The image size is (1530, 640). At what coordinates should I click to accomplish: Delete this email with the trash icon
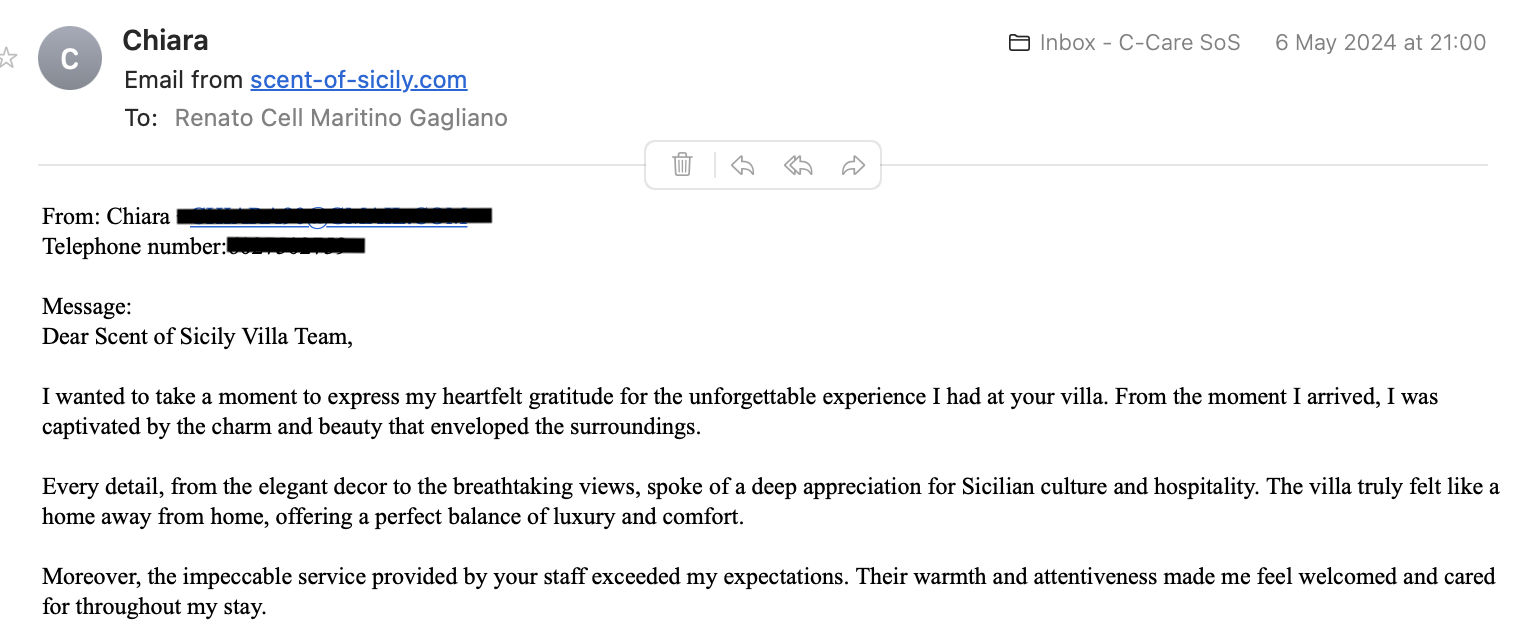coord(682,165)
